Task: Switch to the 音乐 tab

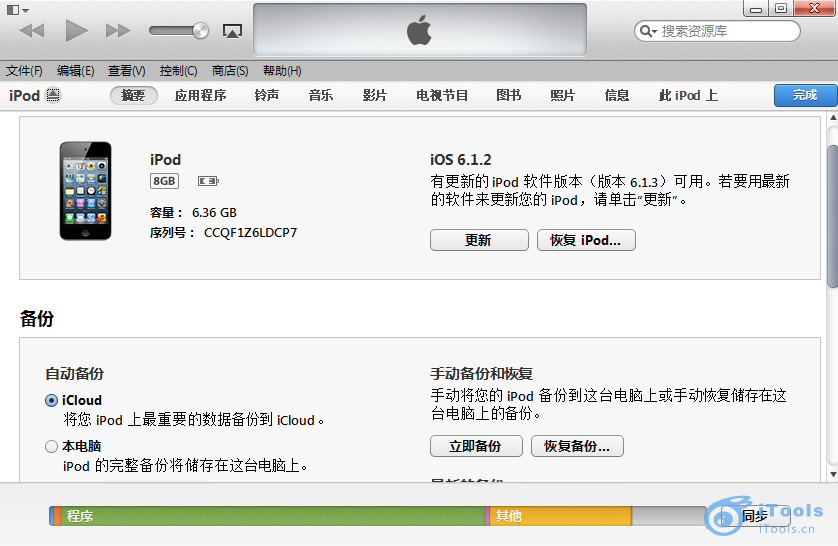Action: [321, 95]
